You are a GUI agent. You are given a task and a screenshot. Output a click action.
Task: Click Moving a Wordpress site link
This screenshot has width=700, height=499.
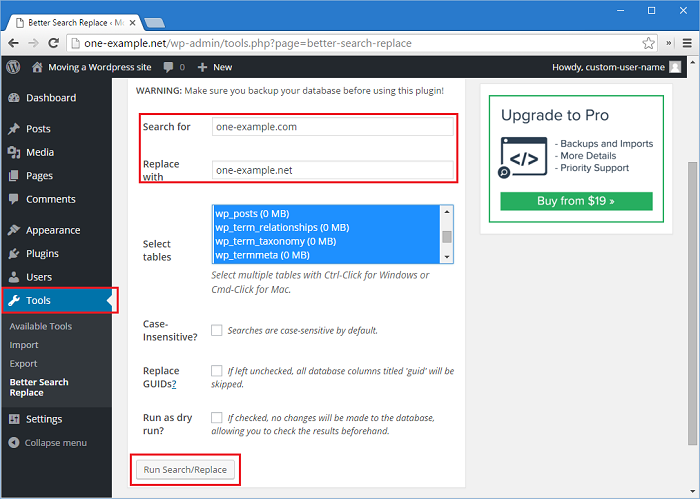[x=100, y=67]
